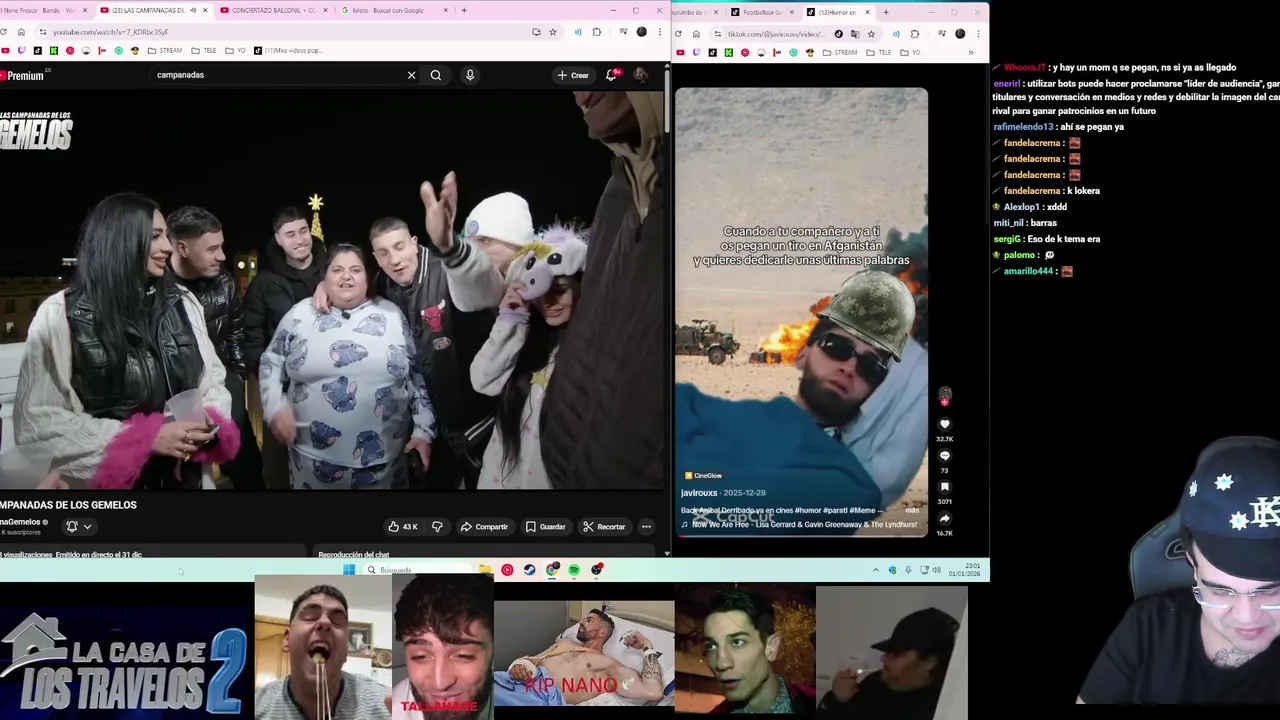Open Chrome from the taskbar
This screenshot has height=720, width=1280.
552,570
